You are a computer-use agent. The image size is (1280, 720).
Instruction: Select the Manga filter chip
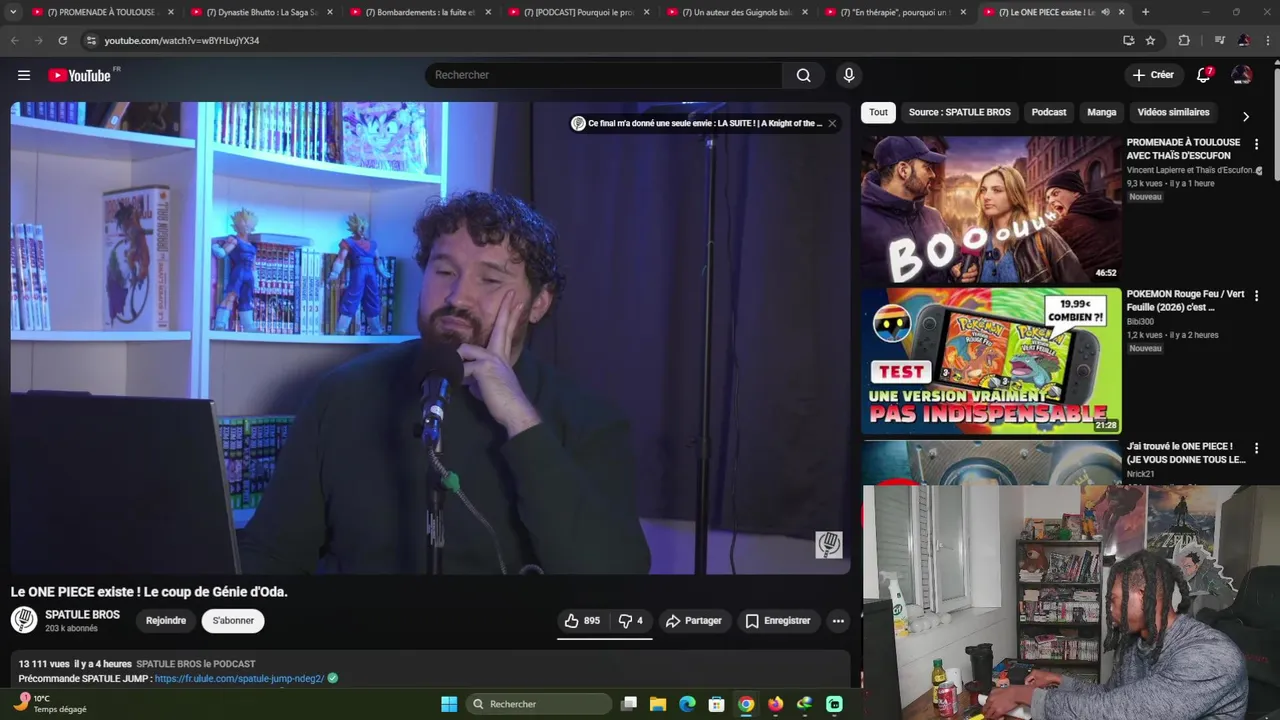pyautogui.click(x=1102, y=112)
